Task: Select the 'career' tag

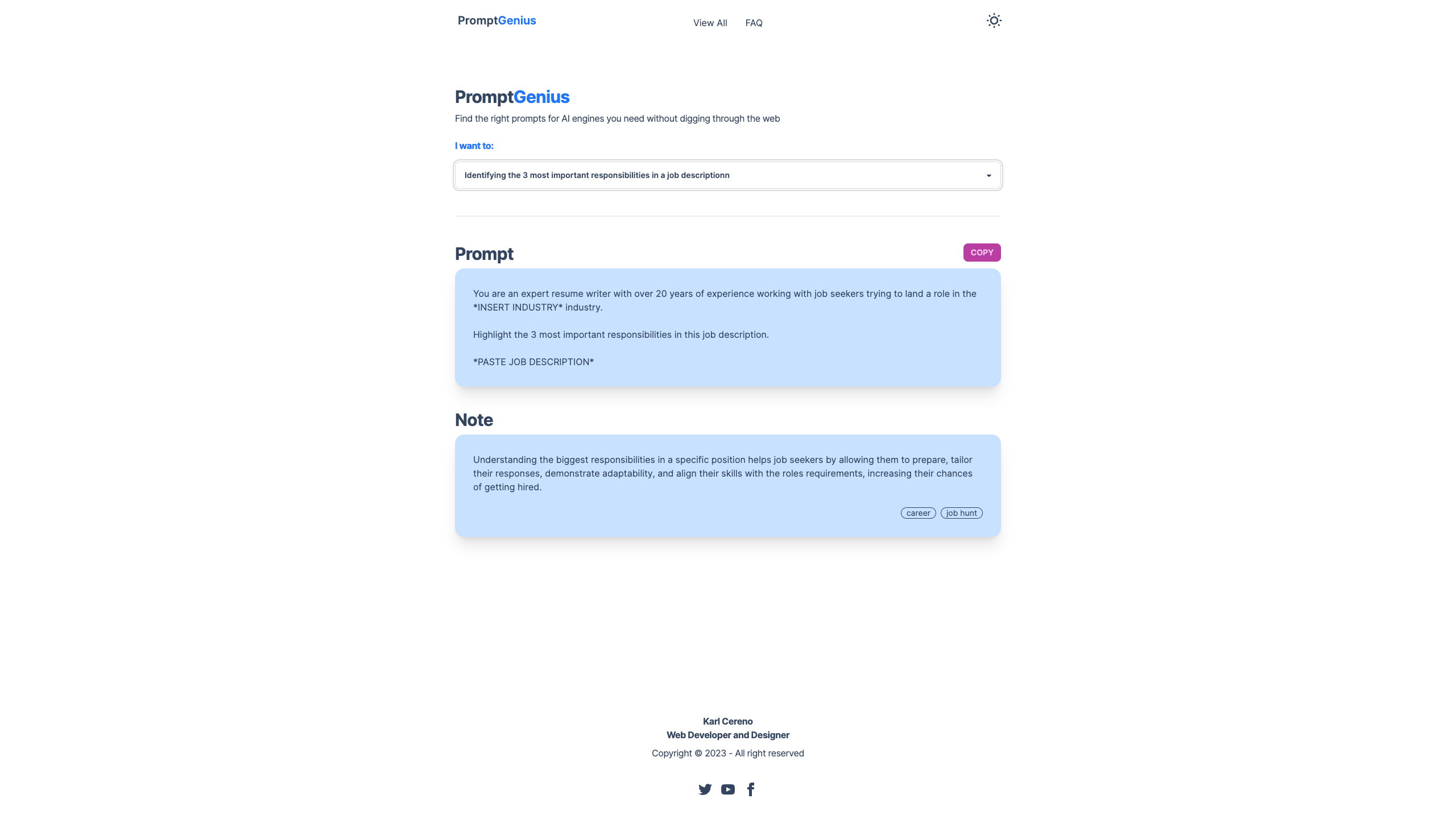Action: pyautogui.click(x=918, y=513)
